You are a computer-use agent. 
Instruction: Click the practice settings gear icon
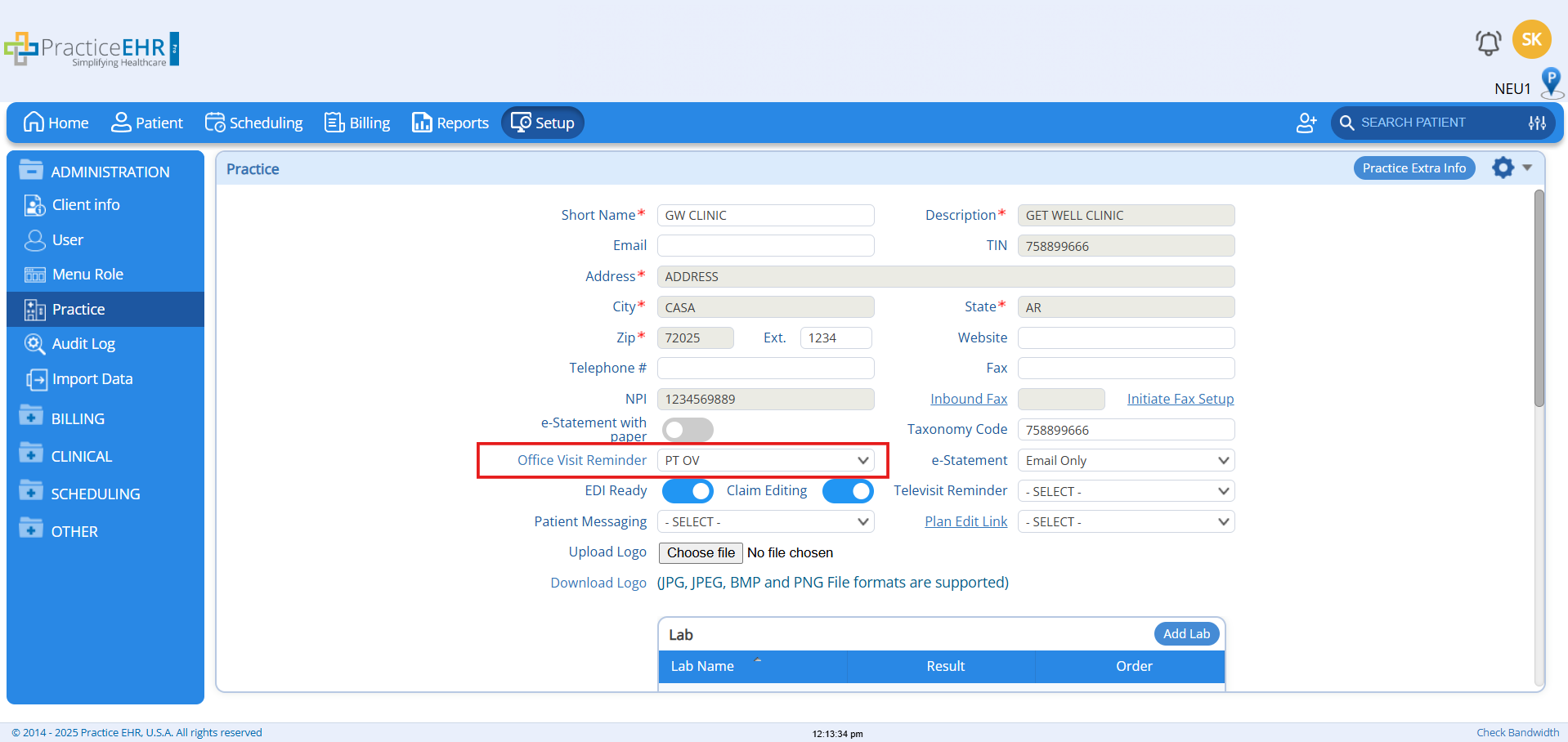coord(1503,168)
